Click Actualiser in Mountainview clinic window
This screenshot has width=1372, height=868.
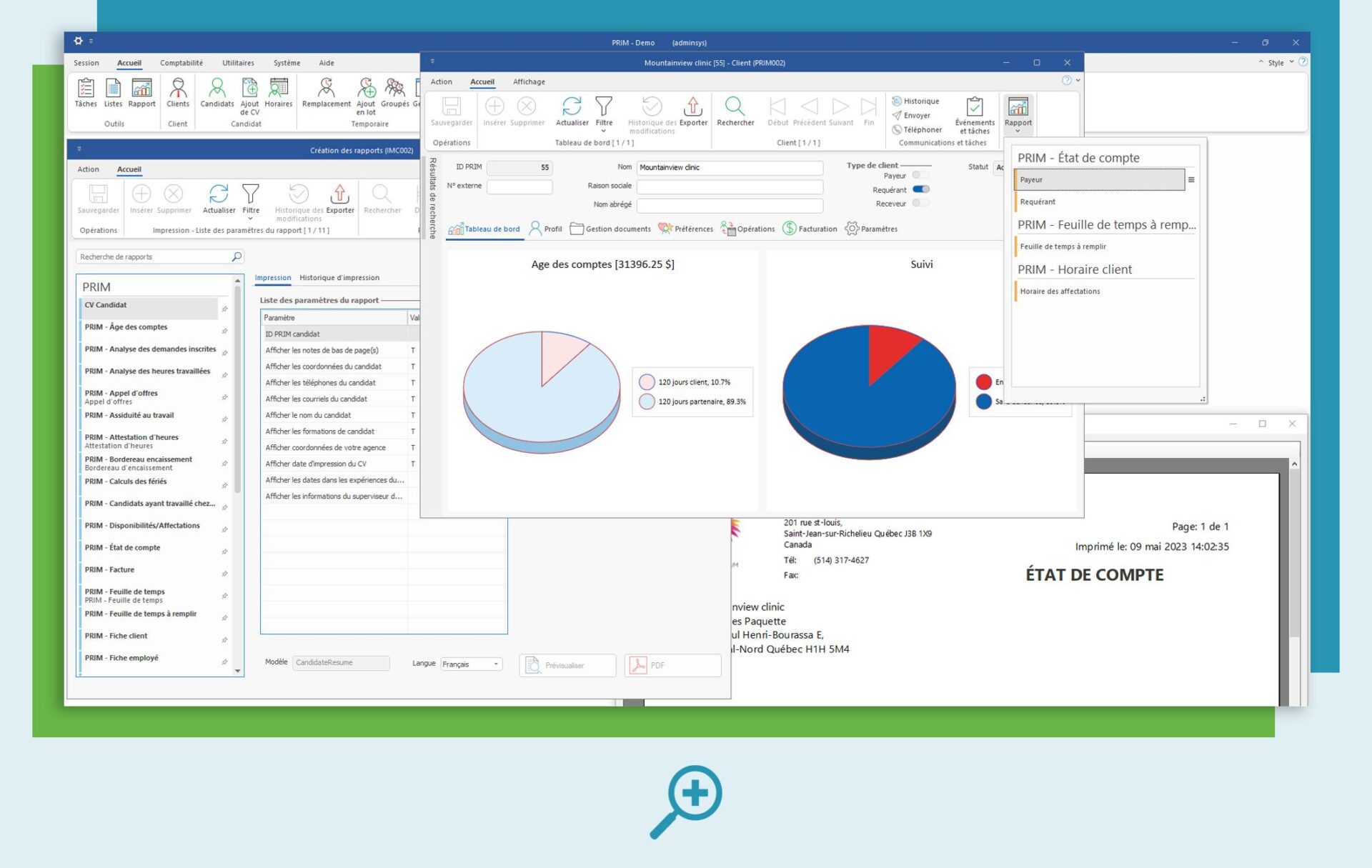572,111
